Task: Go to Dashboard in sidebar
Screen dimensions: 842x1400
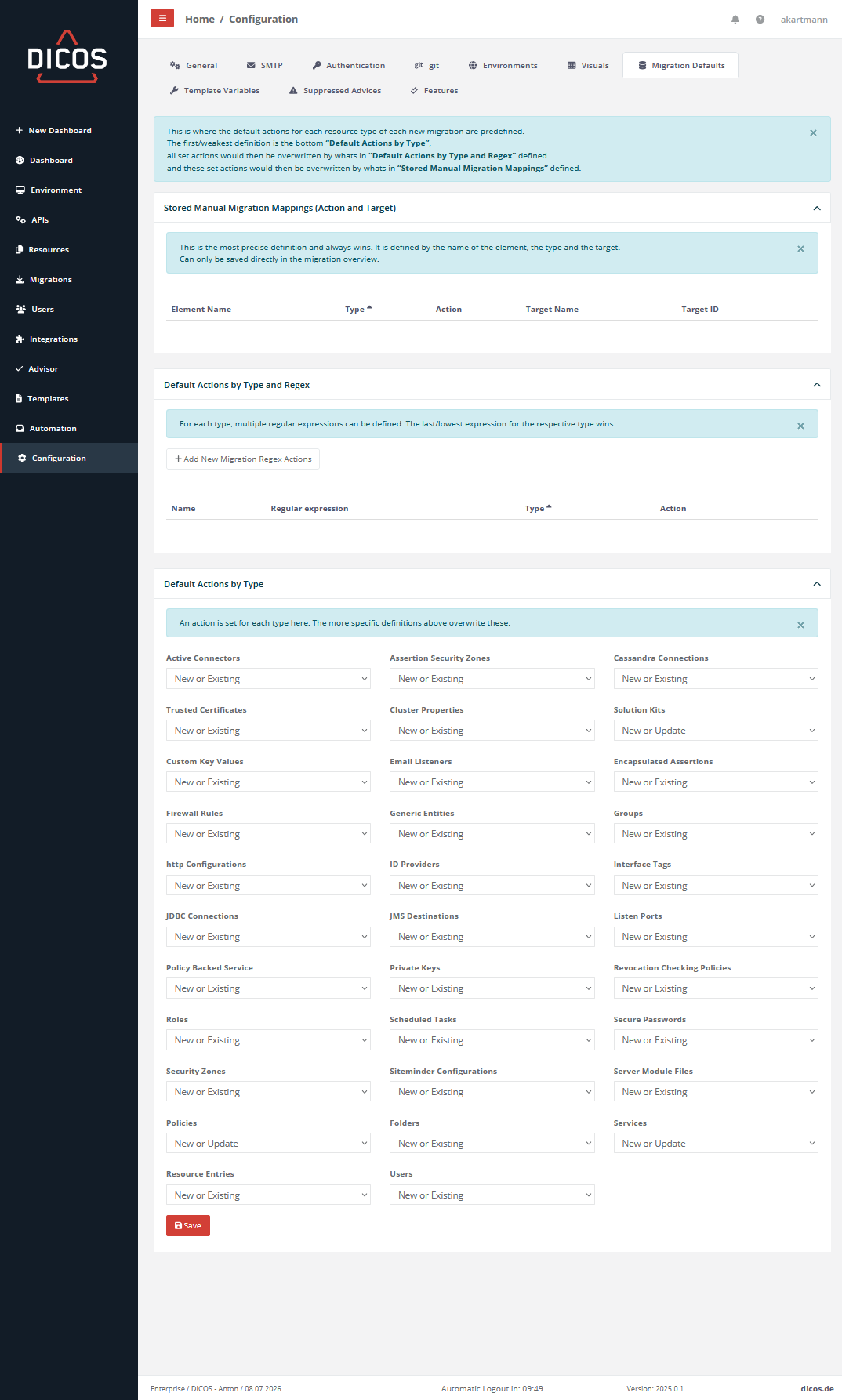Action: click(x=69, y=161)
